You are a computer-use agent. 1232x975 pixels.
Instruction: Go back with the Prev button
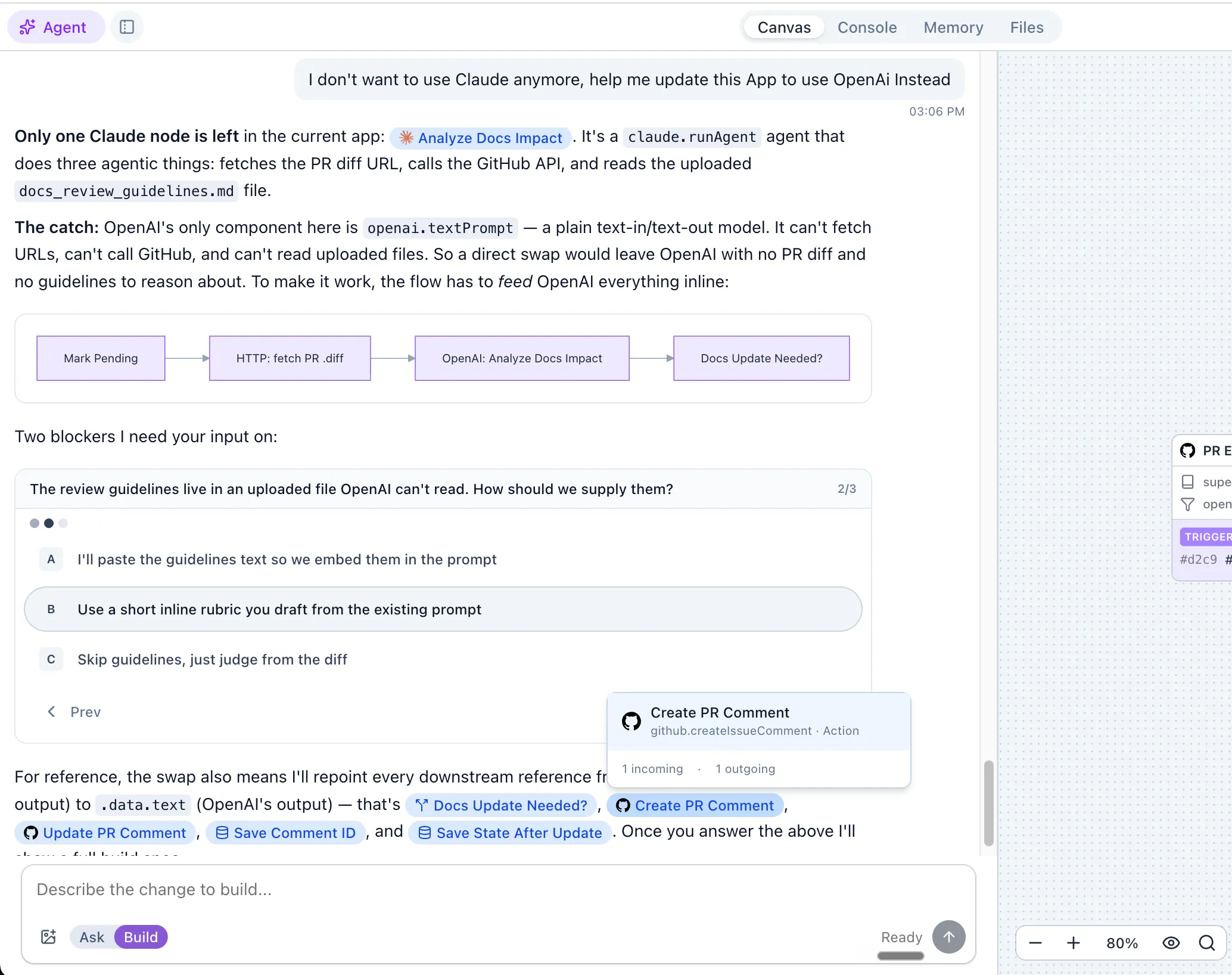tap(74, 712)
